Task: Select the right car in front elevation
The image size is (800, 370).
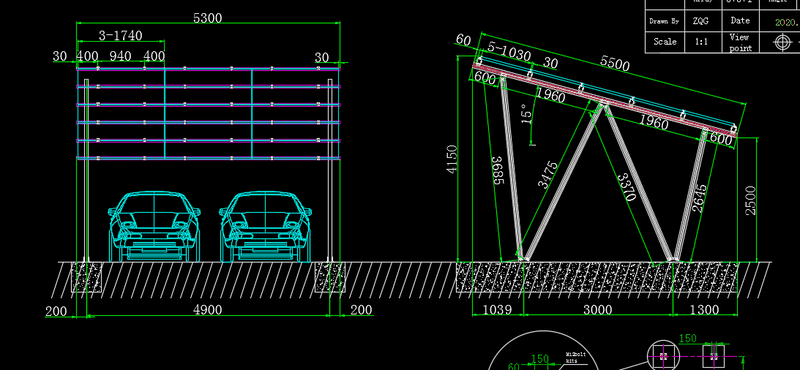Action: [265, 227]
